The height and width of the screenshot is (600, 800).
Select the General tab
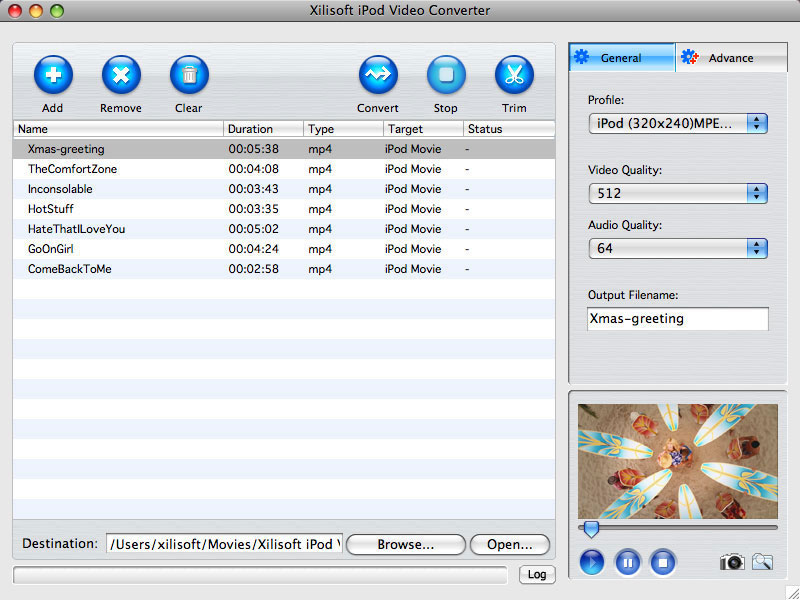pos(621,57)
